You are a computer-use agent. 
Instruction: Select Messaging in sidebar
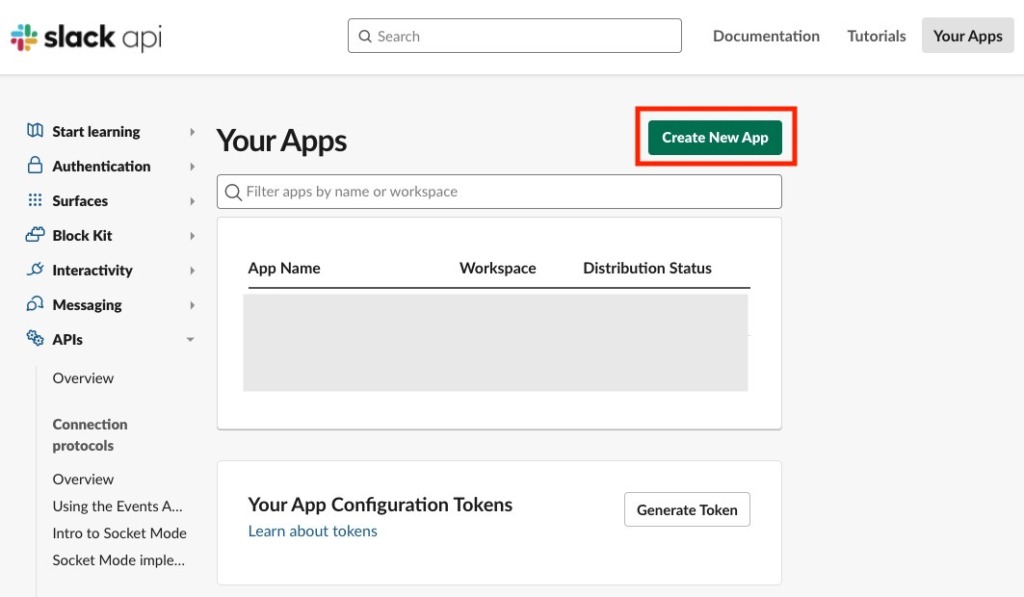[x=87, y=305]
